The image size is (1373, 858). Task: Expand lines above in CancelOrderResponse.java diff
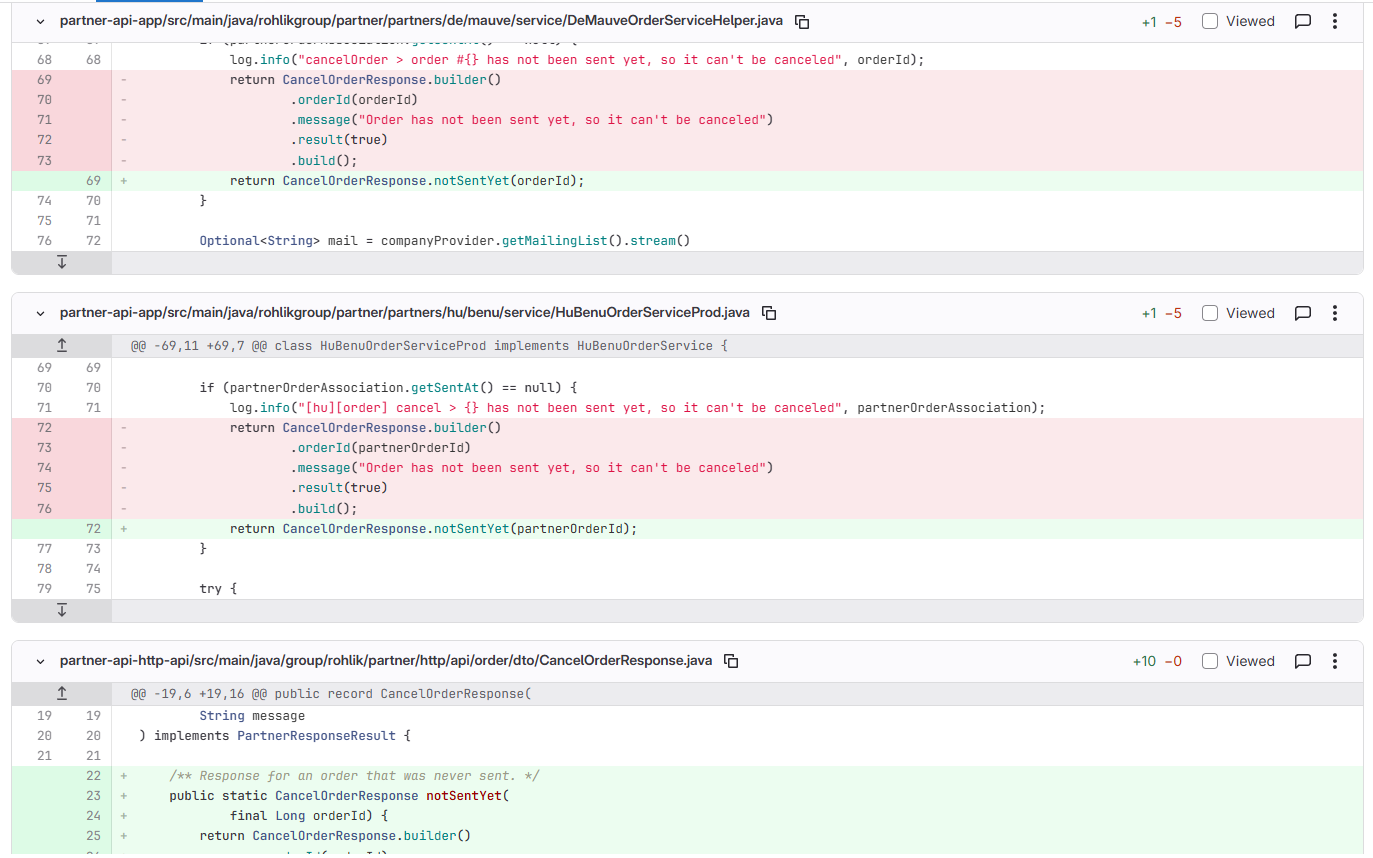coord(62,693)
